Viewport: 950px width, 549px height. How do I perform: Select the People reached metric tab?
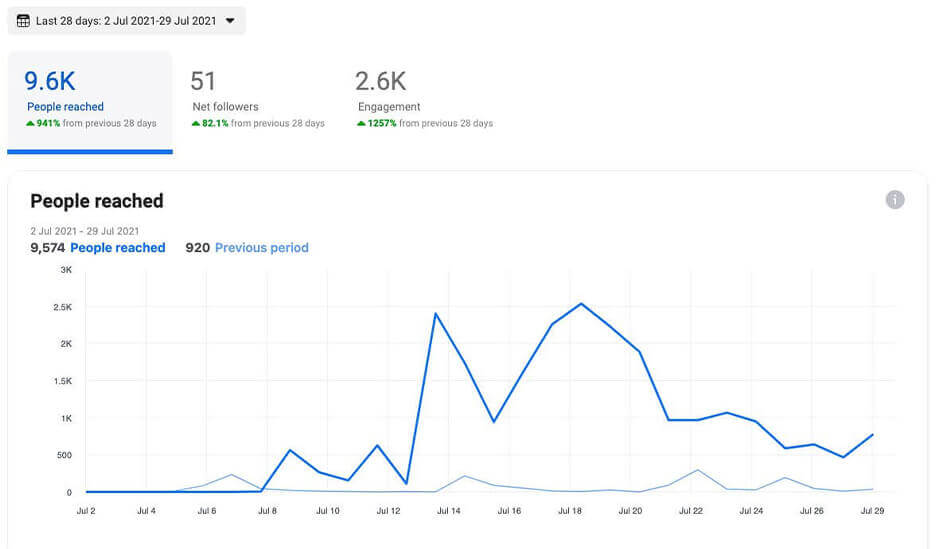click(x=90, y=101)
